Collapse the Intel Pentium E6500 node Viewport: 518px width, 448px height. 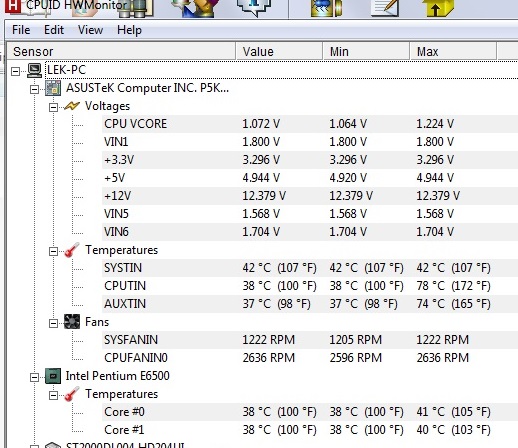34,377
